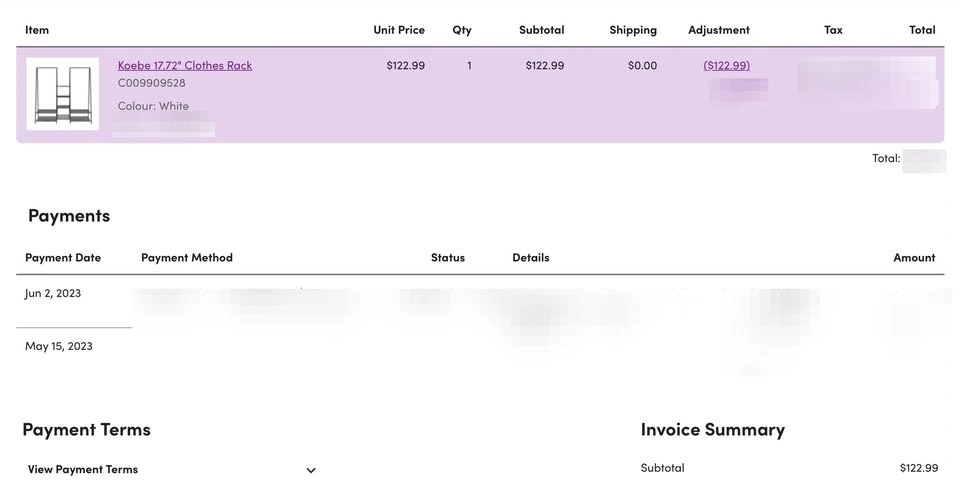
Task: Select the Jun 2, 2023 payment row
Action: (x=53, y=294)
